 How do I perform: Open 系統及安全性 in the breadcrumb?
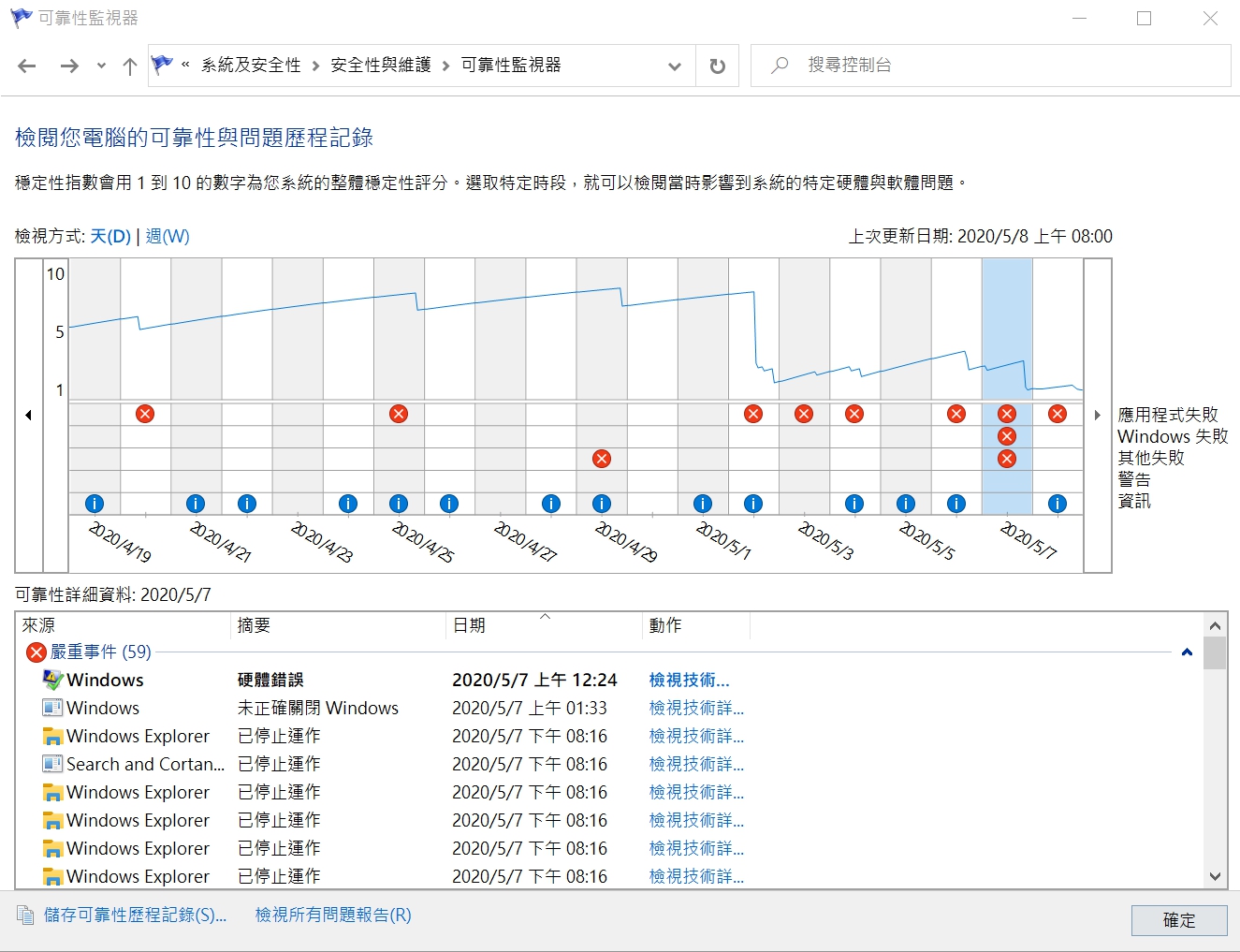coord(251,65)
